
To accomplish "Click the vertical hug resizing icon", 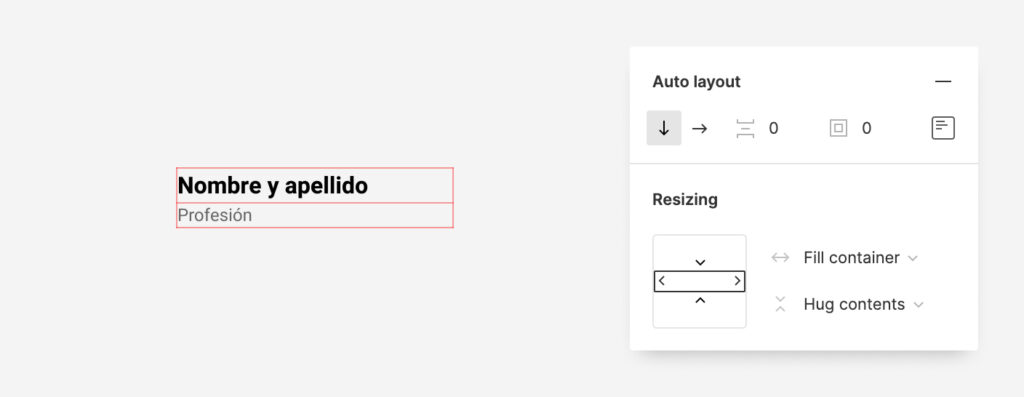I will (780, 304).
